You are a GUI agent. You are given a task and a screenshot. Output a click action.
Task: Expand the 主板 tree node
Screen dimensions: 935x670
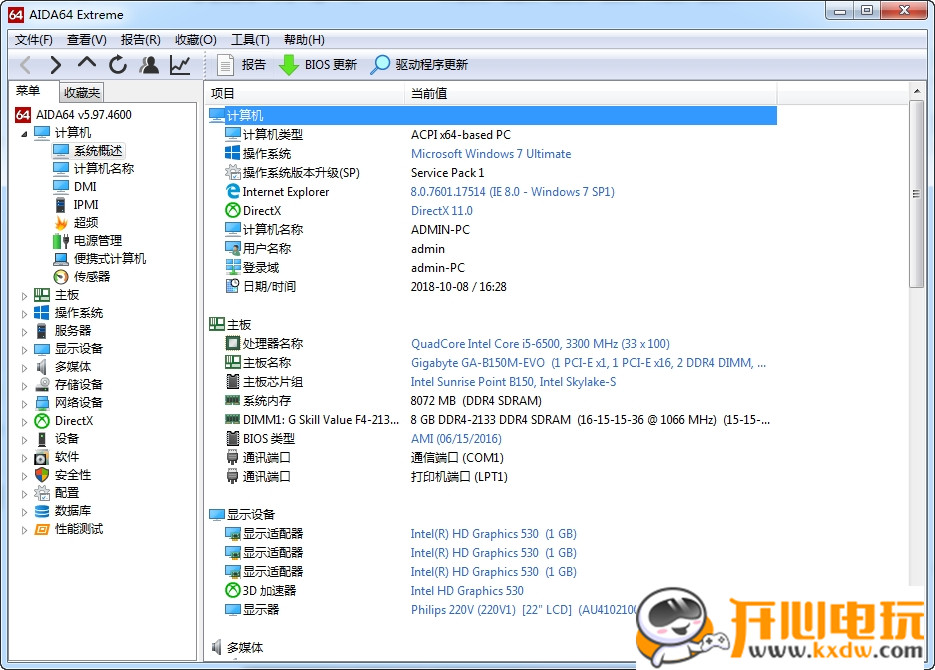24,294
